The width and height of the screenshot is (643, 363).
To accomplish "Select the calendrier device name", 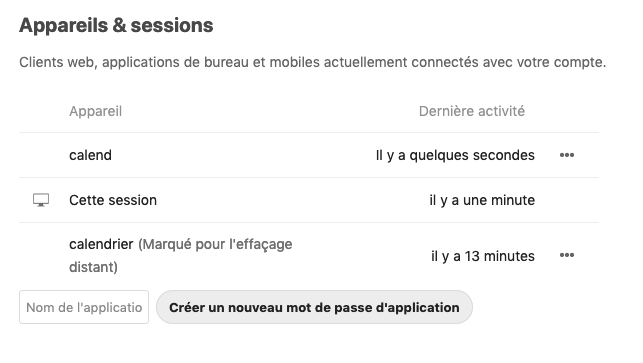I will [101, 244].
